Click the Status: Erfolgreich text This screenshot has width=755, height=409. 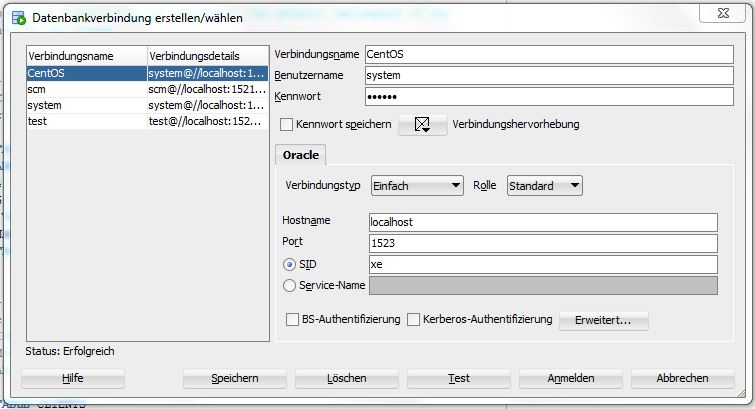70,351
